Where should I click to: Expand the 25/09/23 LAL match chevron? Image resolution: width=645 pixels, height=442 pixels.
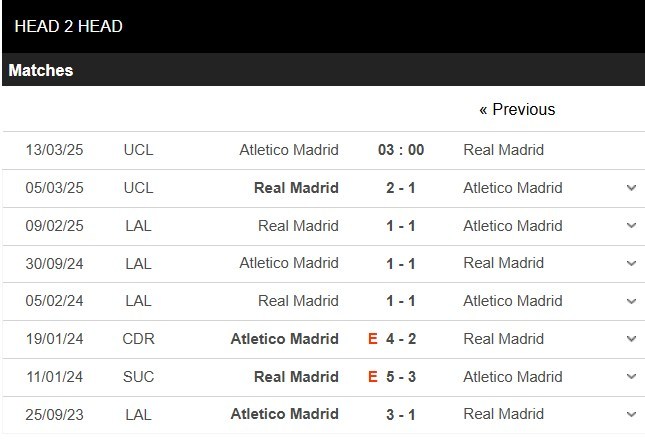pos(631,414)
